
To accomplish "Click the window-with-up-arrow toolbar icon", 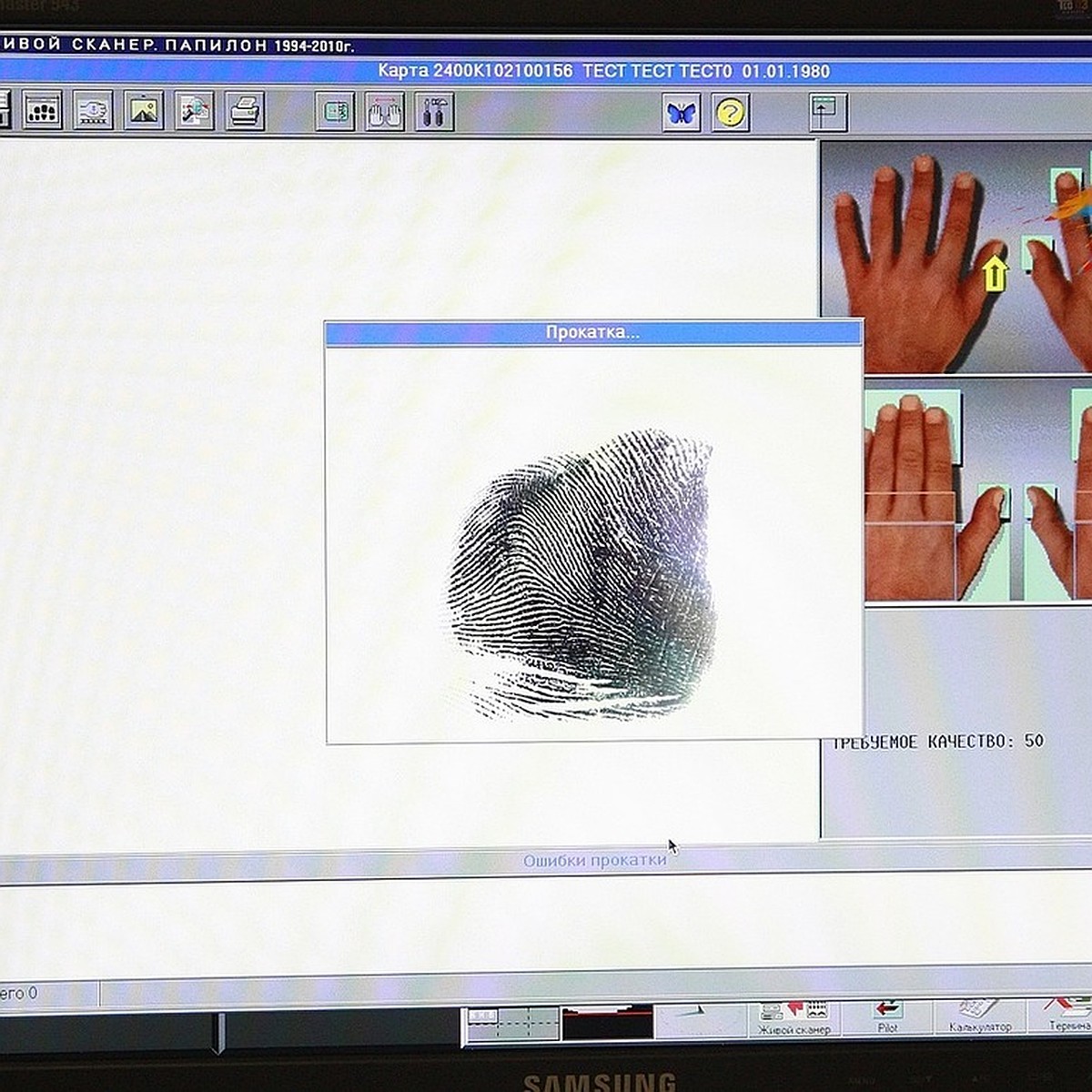I will 827,112.
